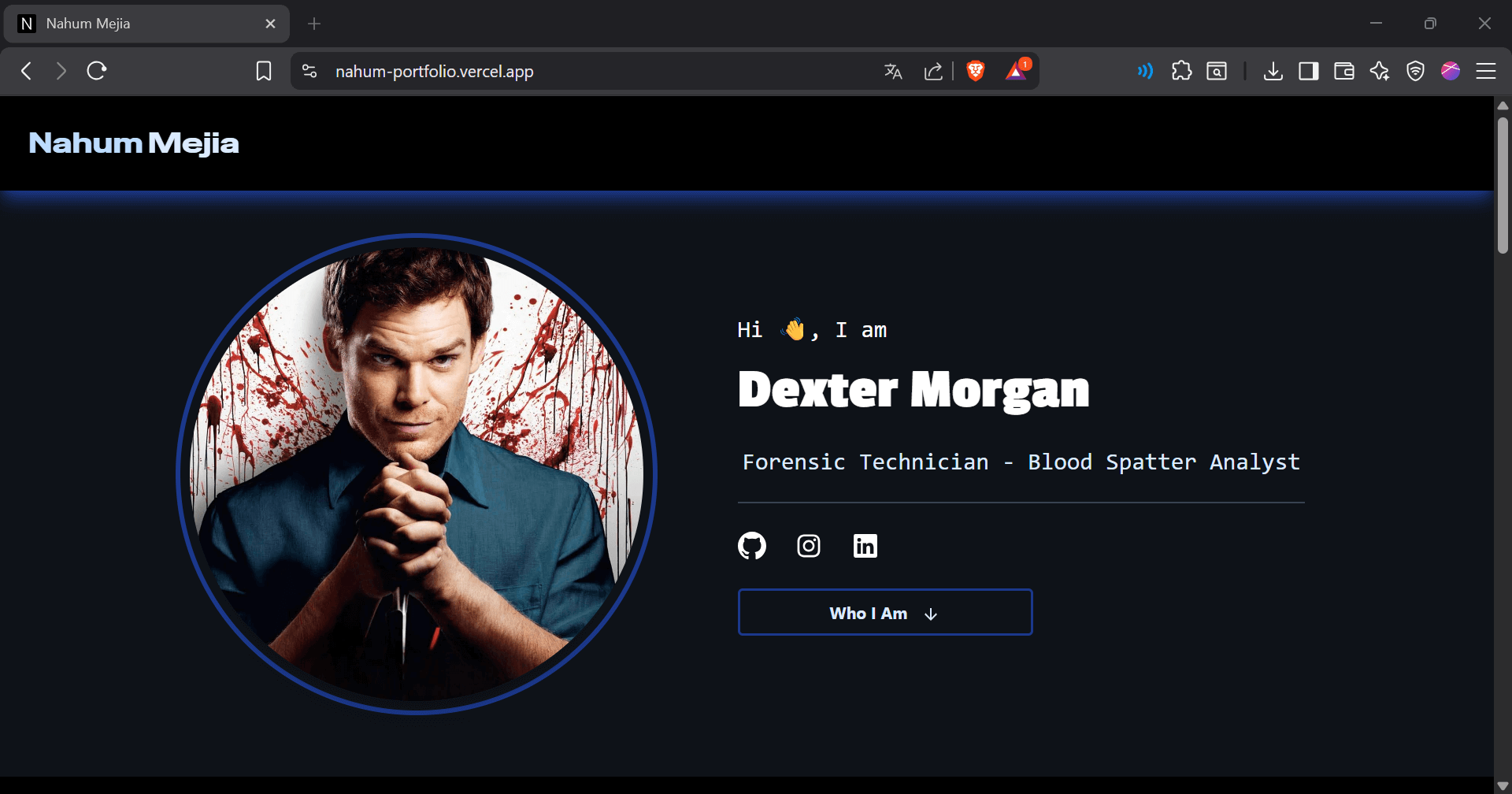Click the translate page icon
The height and width of the screenshot is (794, 1512).
click(893, 72)
